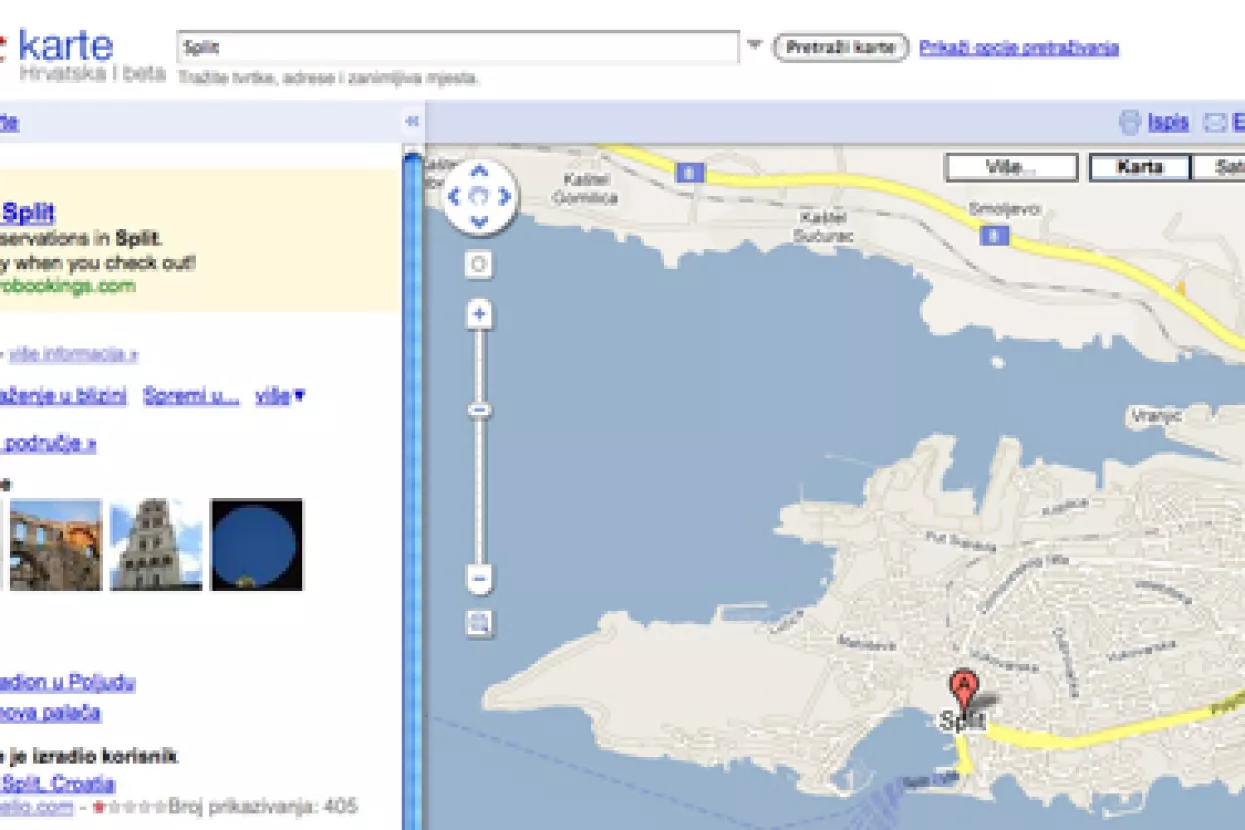
Task: Click the Split city label on map
Action: [962, 720]
